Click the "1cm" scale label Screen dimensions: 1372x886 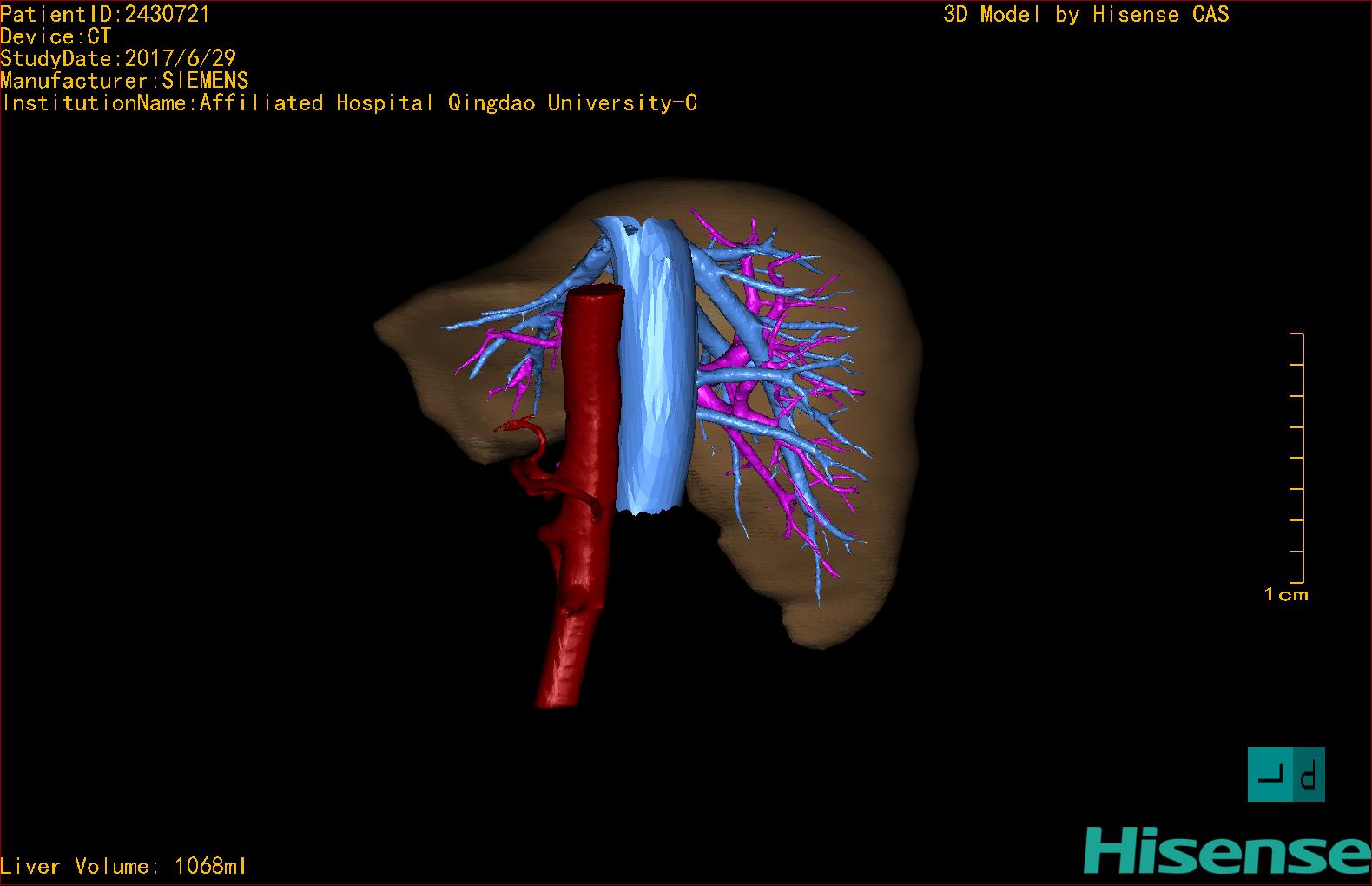(1286, 595)
